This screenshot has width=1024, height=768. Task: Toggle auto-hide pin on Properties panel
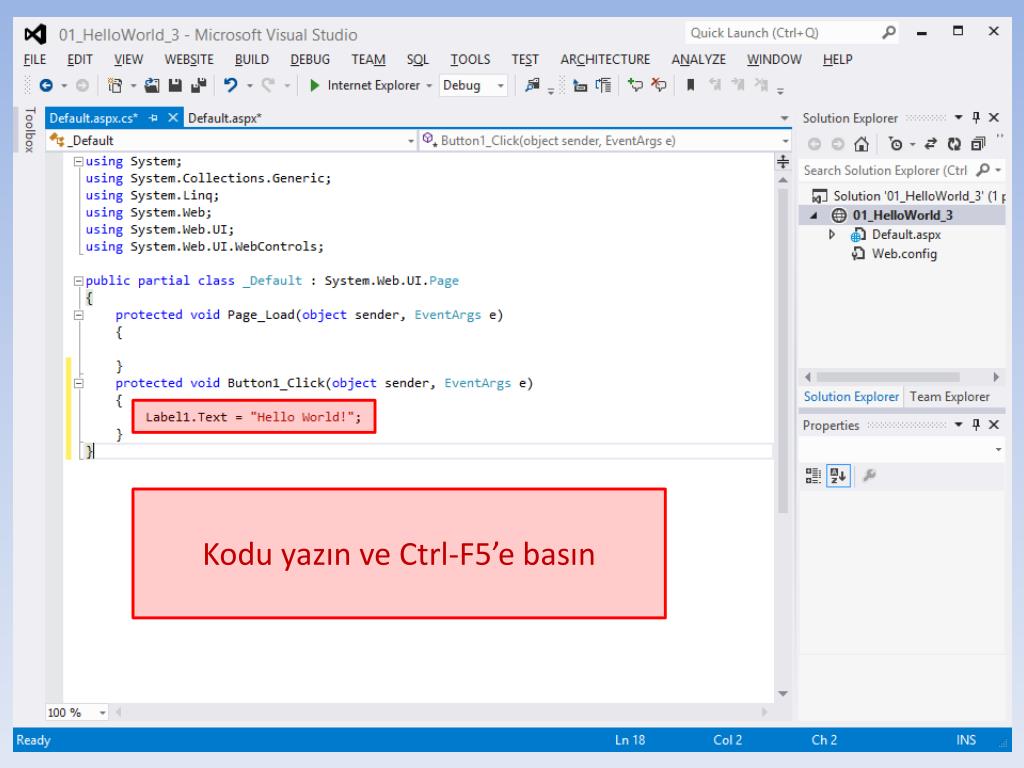976,424
